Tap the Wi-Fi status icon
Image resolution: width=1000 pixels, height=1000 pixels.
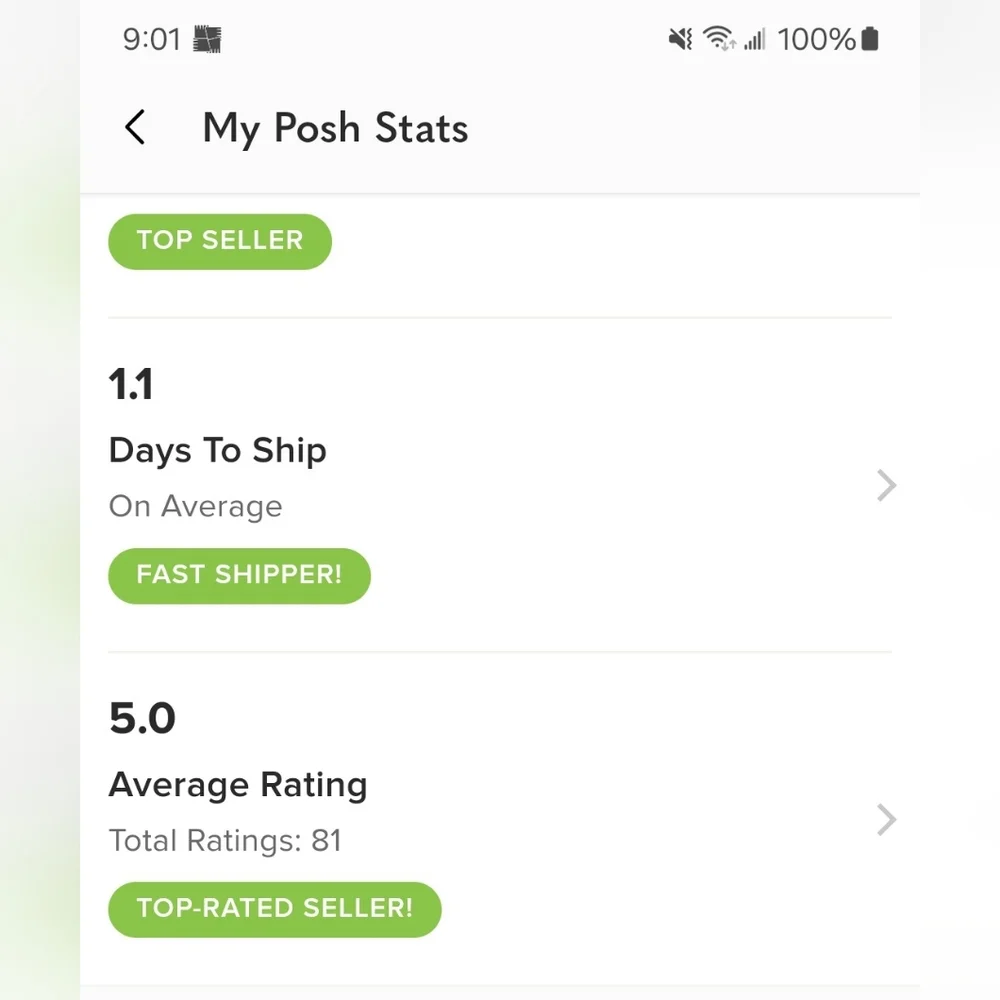[x=719, y=38]
